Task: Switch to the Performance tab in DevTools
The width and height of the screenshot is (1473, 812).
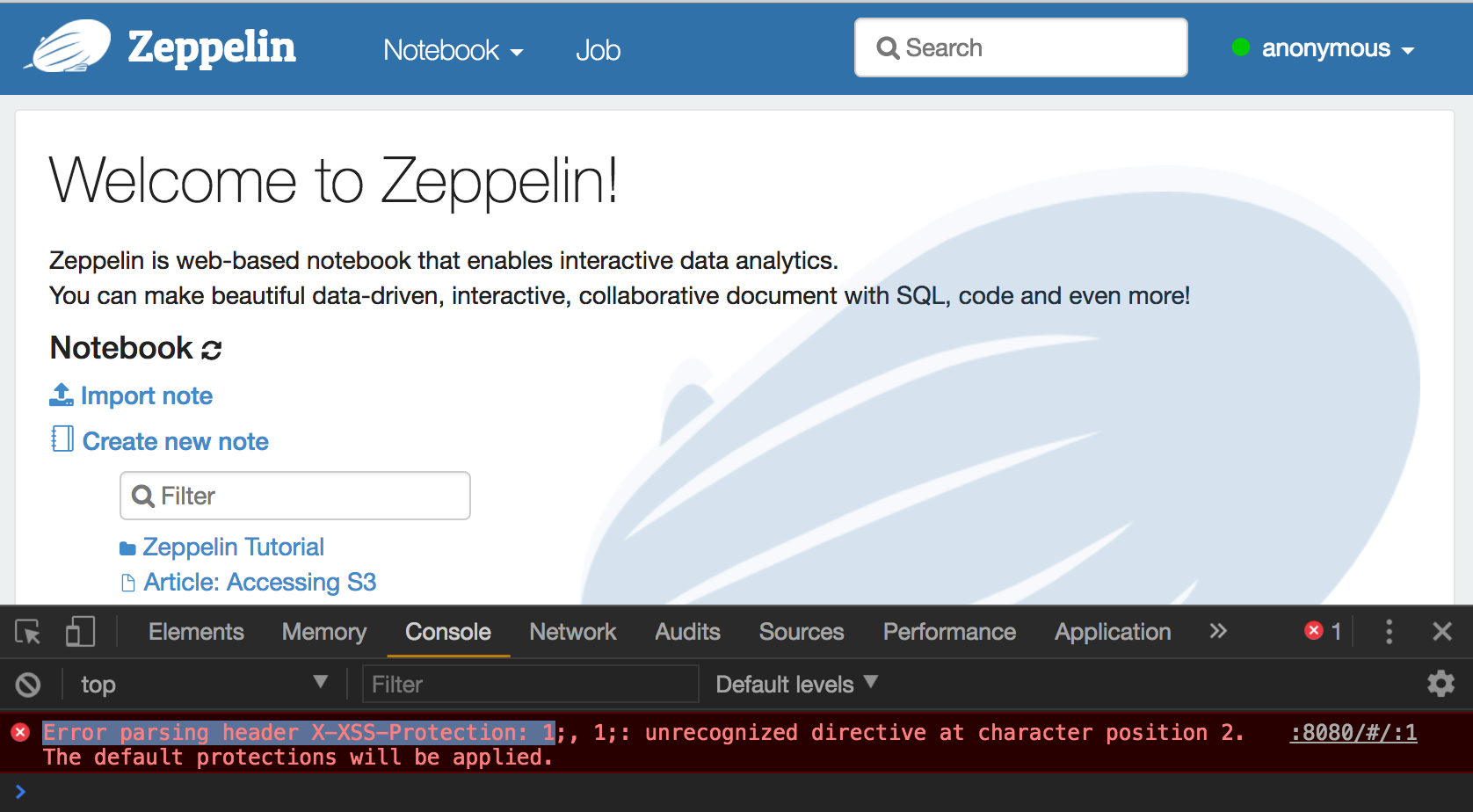Action: point(949,632)
